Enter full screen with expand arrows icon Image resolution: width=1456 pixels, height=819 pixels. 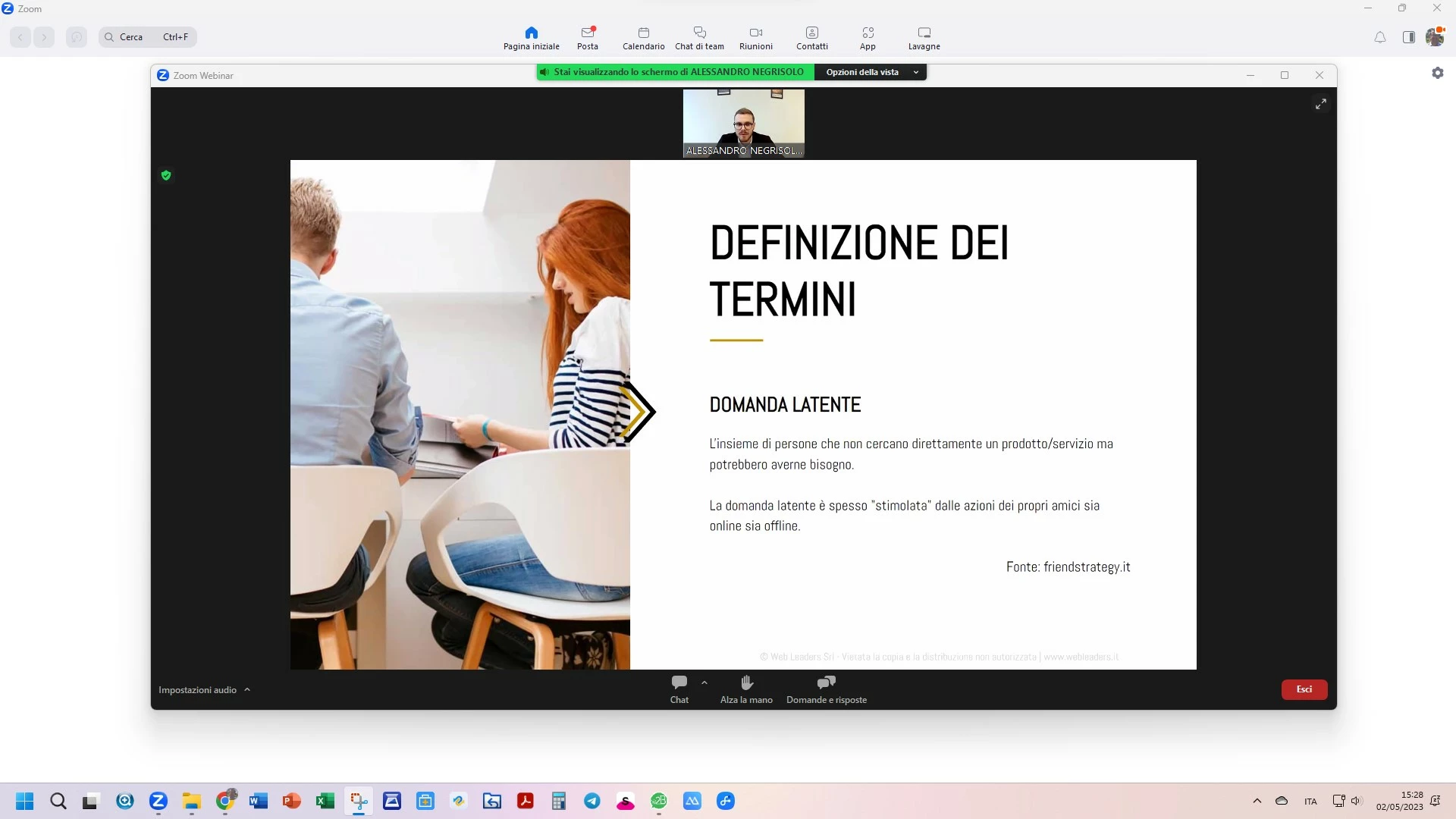1320,104
